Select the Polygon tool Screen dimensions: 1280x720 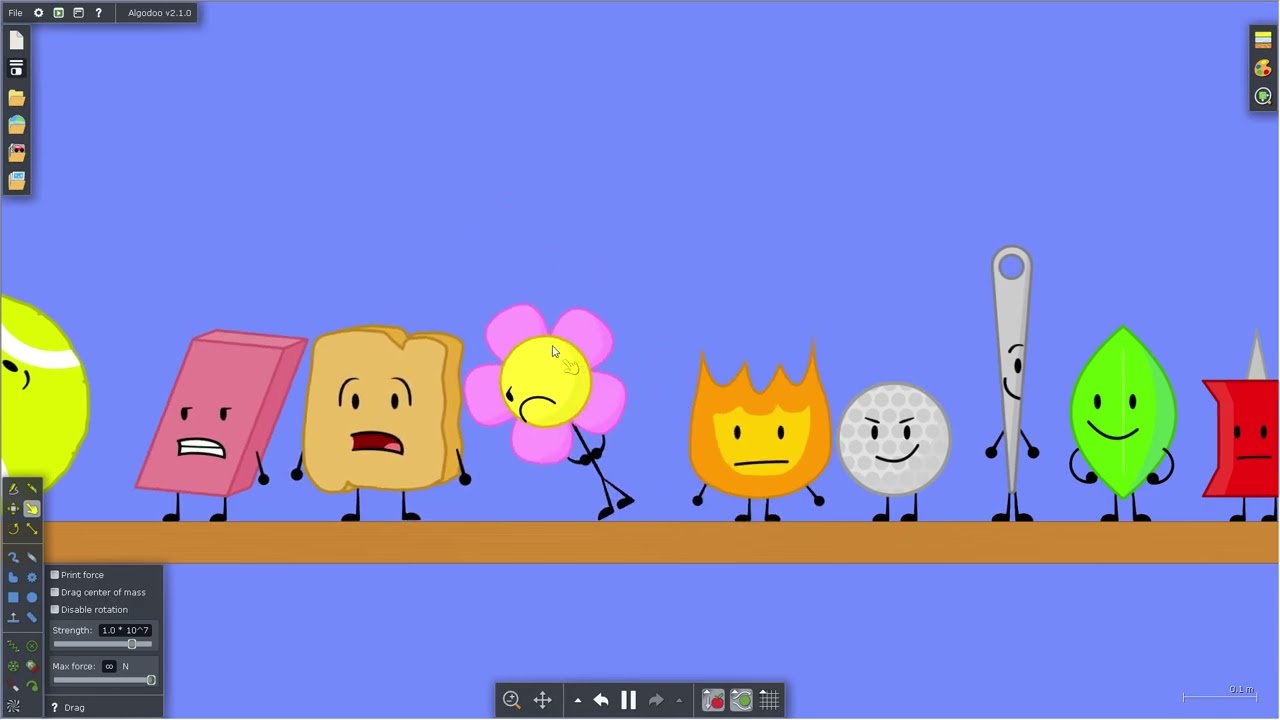(13, 577)
